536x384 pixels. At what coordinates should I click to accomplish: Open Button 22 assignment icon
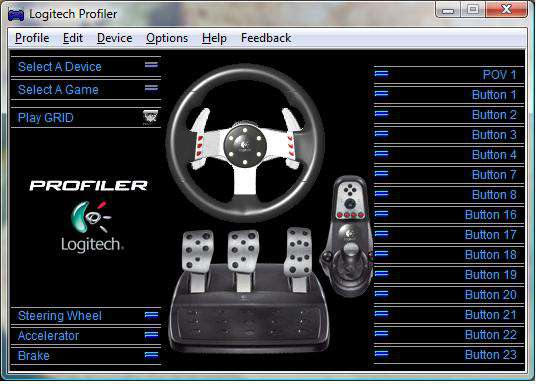pyautogui.click(x=381, y=333)
